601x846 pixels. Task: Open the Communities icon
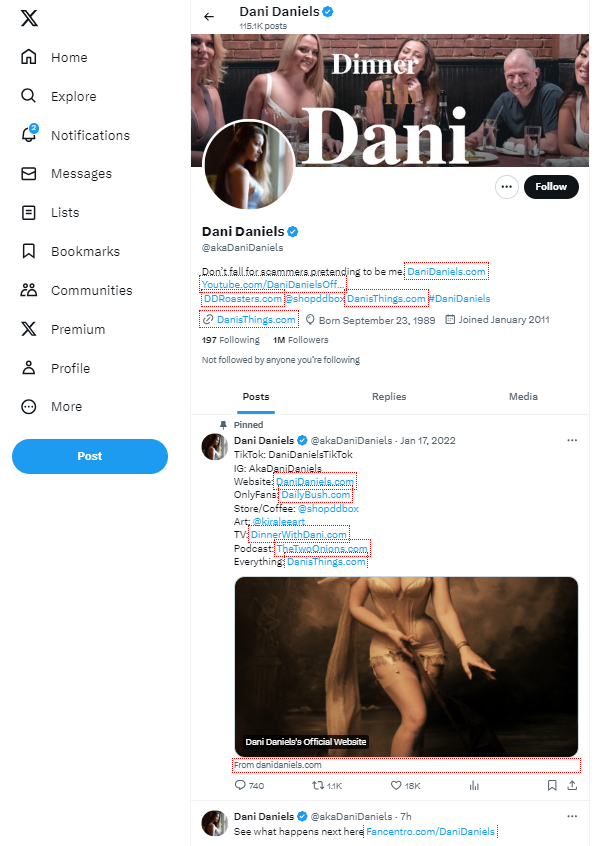(30, 291)
